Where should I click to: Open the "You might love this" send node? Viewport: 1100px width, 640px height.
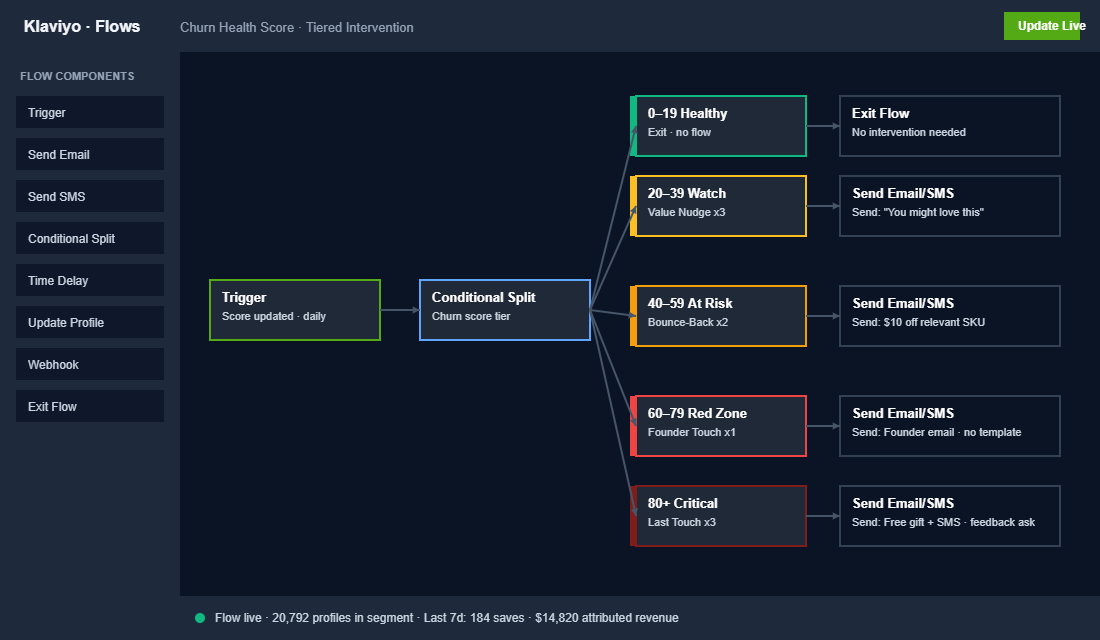point(950,206)
